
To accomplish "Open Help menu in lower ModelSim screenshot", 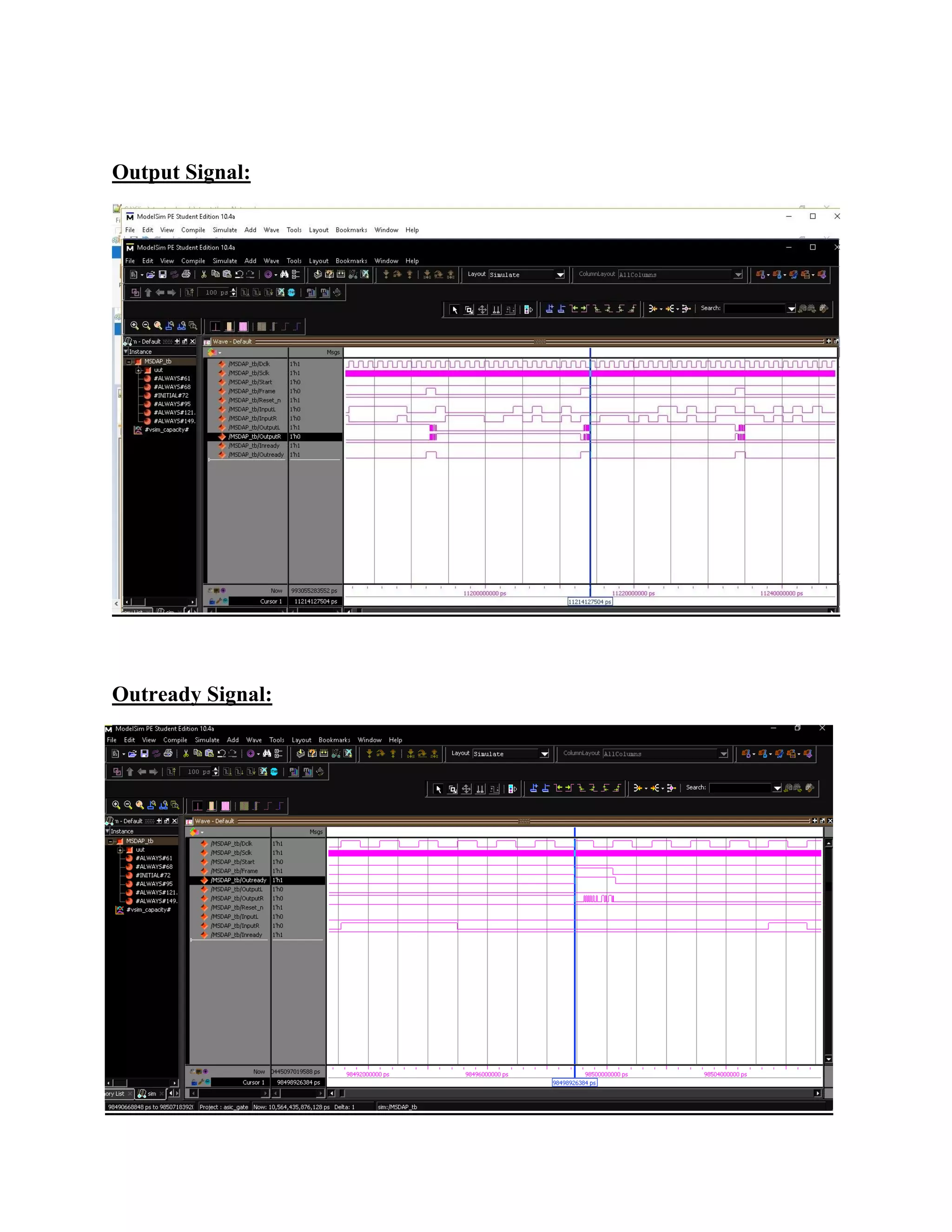I will [x=396, y=740].
